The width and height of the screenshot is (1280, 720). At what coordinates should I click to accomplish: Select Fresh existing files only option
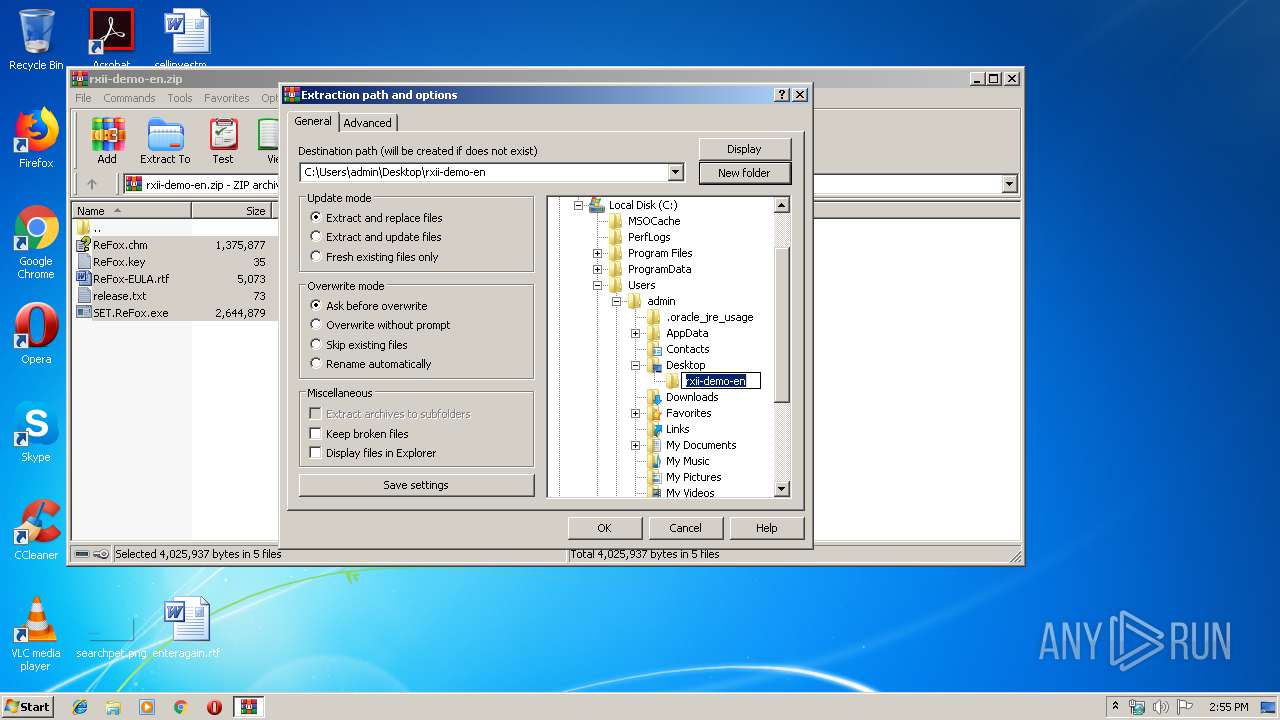coord(374,257)
